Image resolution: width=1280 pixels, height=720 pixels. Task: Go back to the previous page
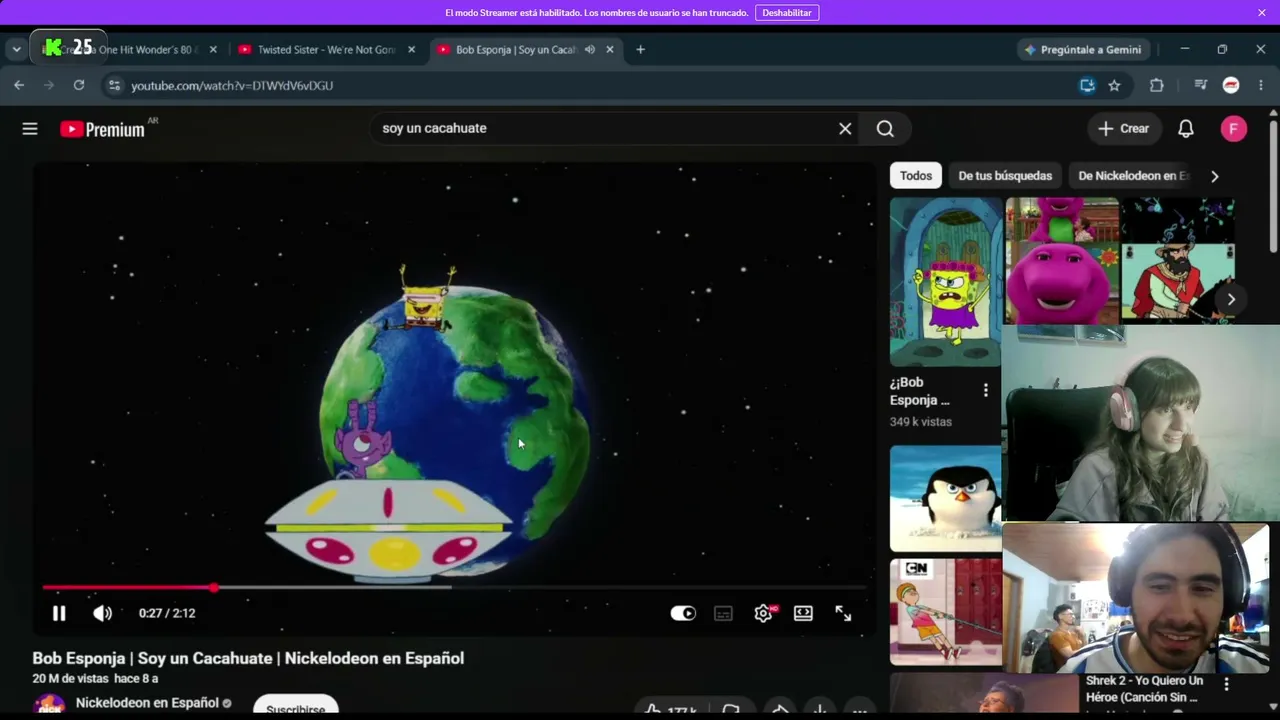coord(19,86)
